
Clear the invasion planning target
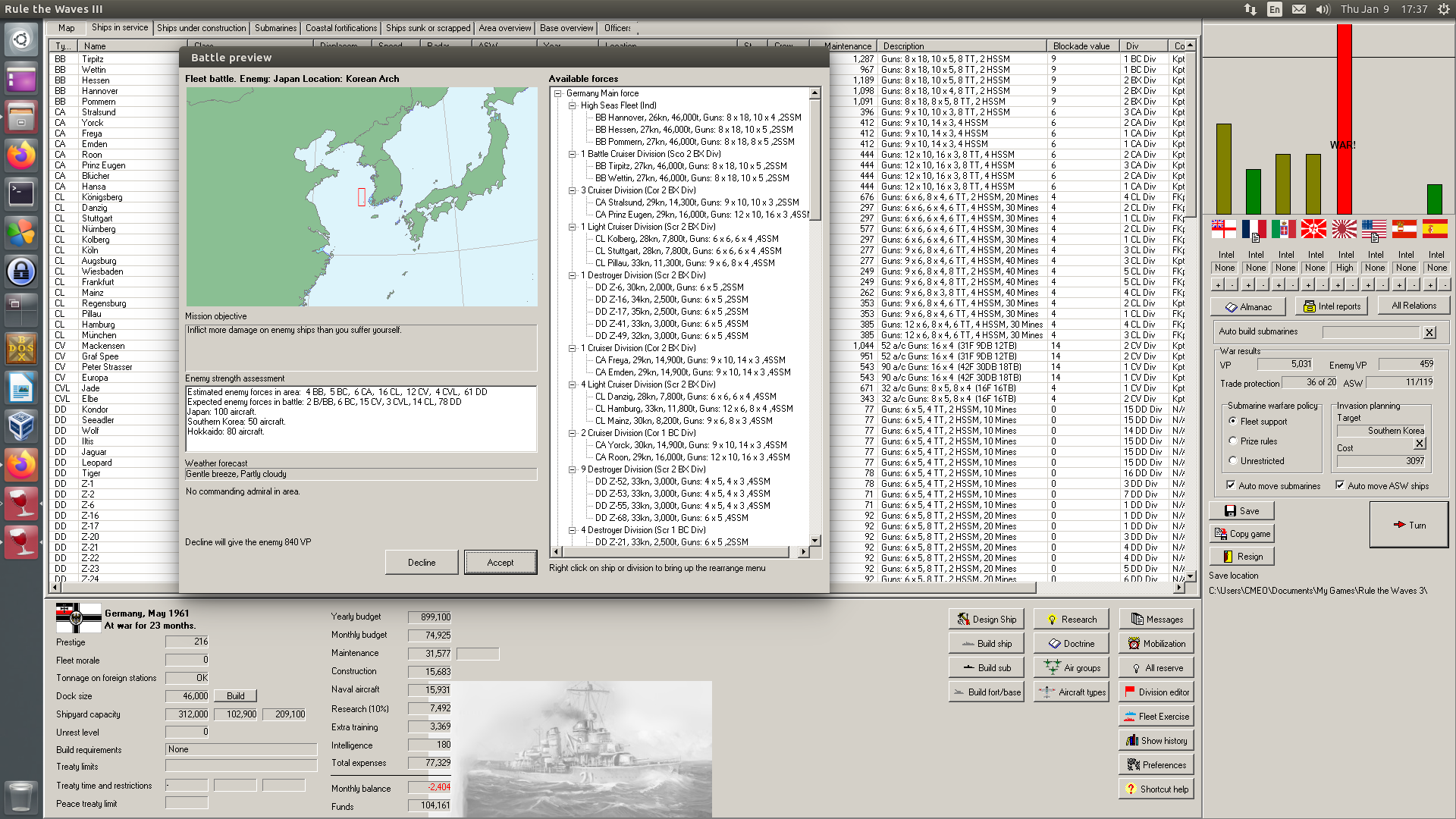[x=1420, y=444]
